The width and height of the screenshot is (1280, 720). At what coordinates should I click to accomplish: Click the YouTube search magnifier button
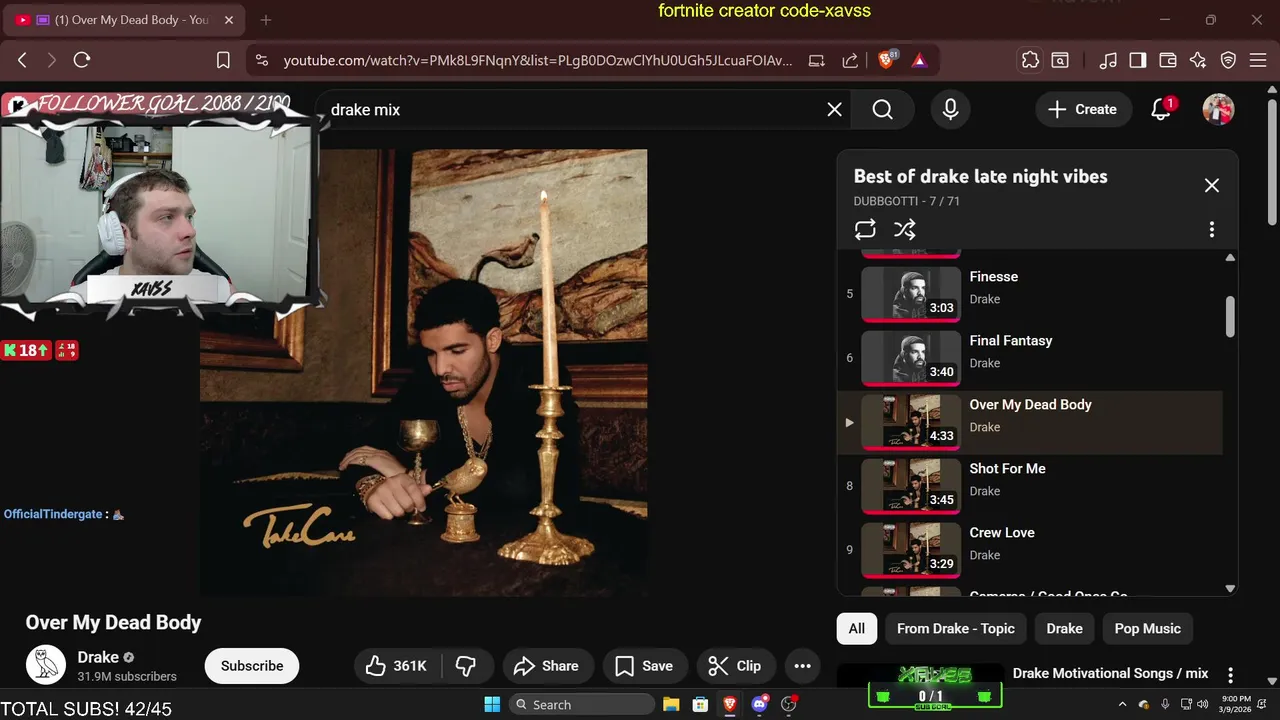(x=882, y=109)
